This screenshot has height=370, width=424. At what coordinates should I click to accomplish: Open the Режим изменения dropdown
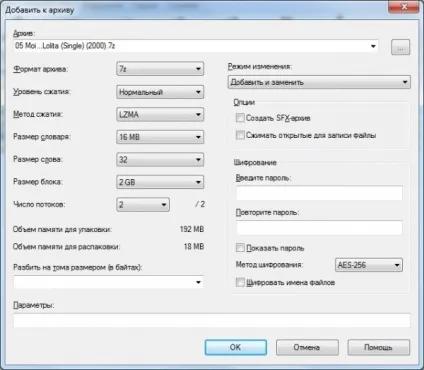(319, 82)
